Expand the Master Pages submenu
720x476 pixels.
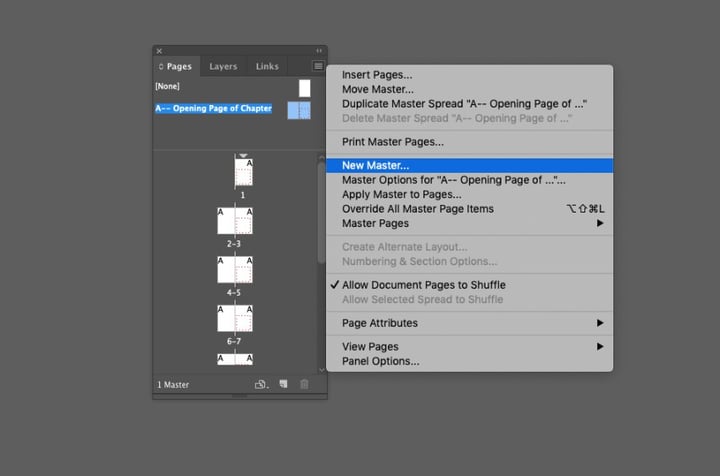[x=469, y=224]
